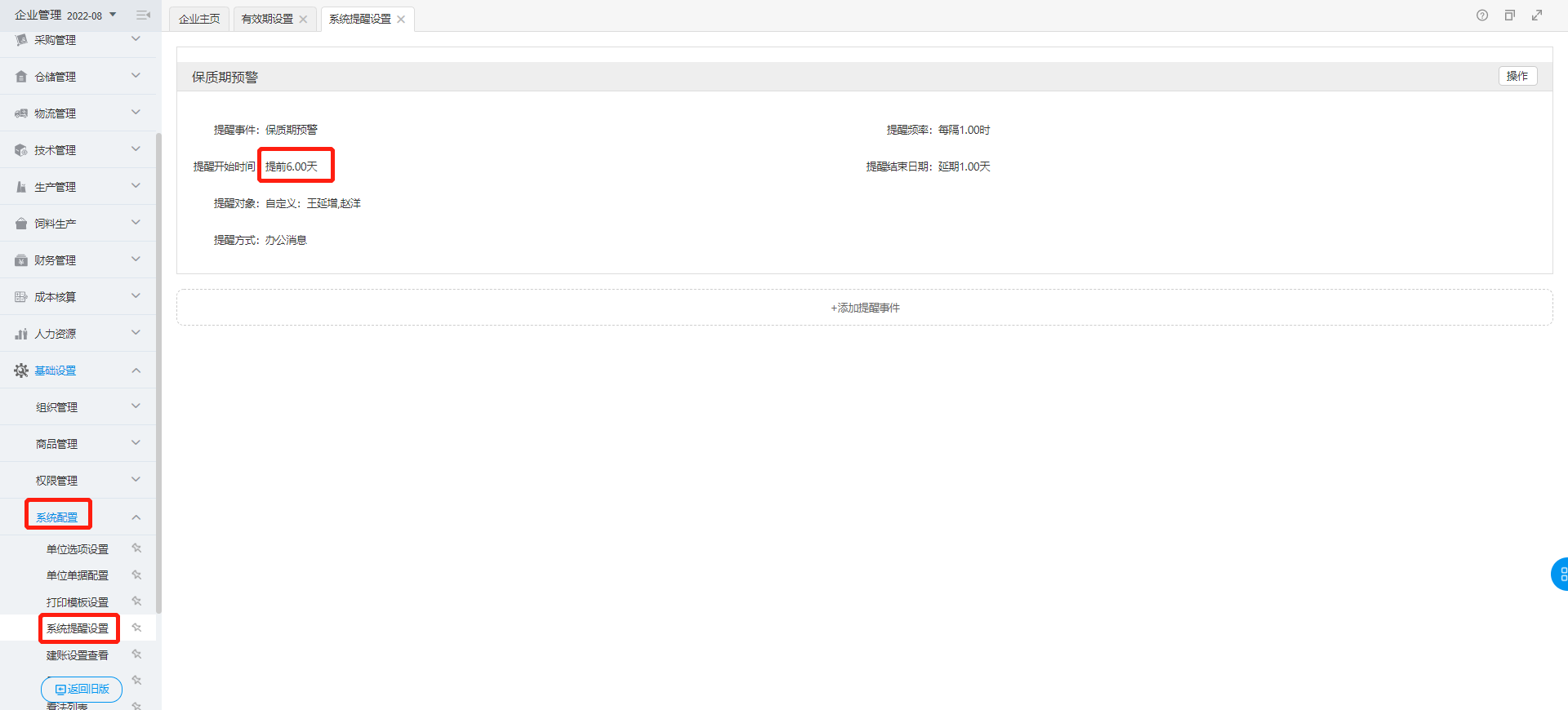Pin 系统提醒设置 to favorites
This screenshot has height=710, width=1568.
[136, 628]
